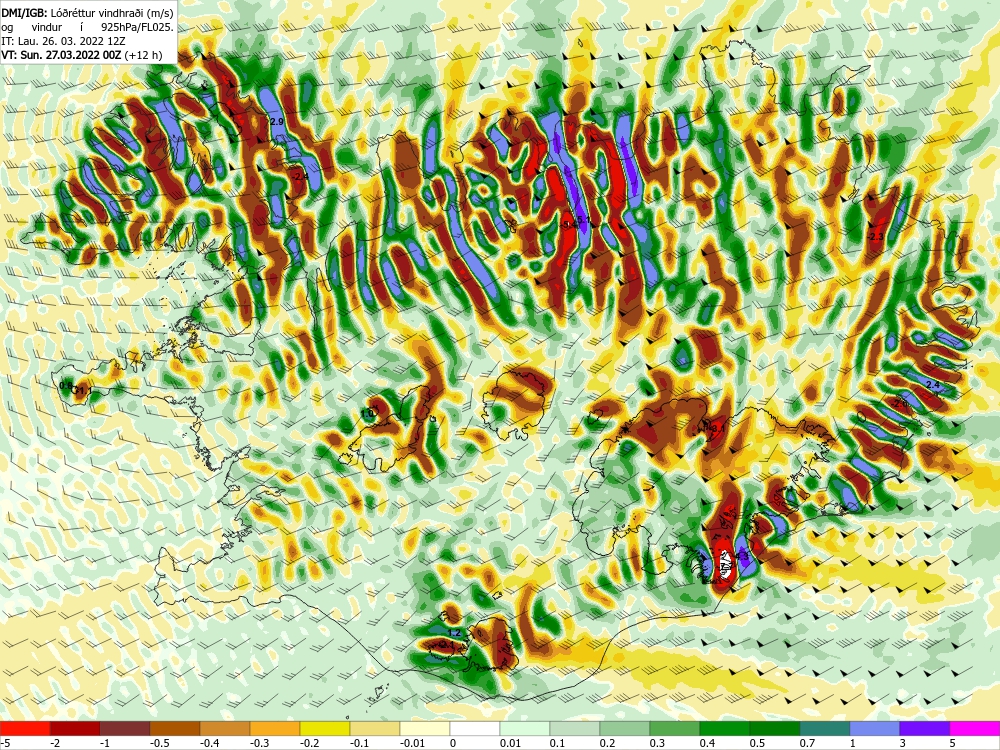Click the legend value label 0.7
Image resolution: width=1000 pixels, height=750 pixels.
pos(807,743)
